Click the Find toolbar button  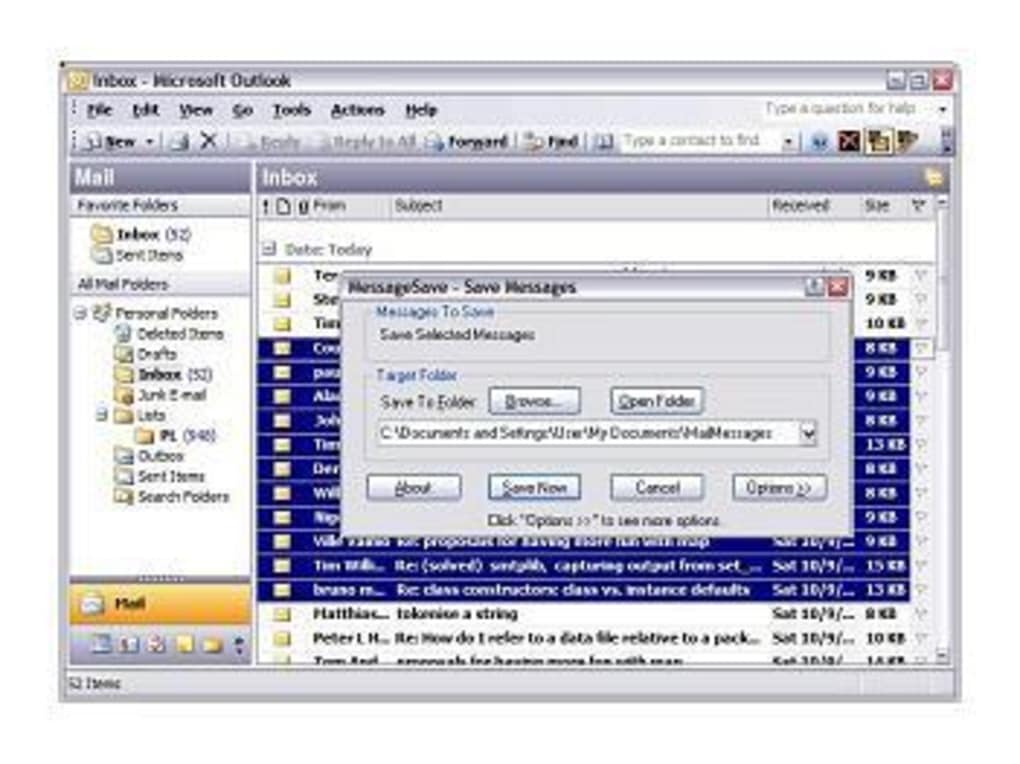coord(552,141)
